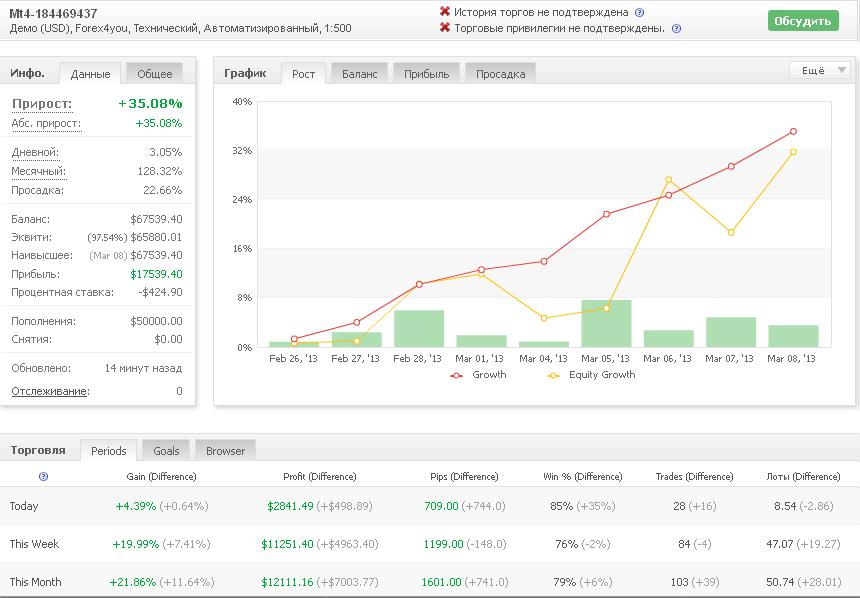Screen dimensions: 860x598
Task: Switch to the 'Данные' info tab
Action: [x=90, y=74]
